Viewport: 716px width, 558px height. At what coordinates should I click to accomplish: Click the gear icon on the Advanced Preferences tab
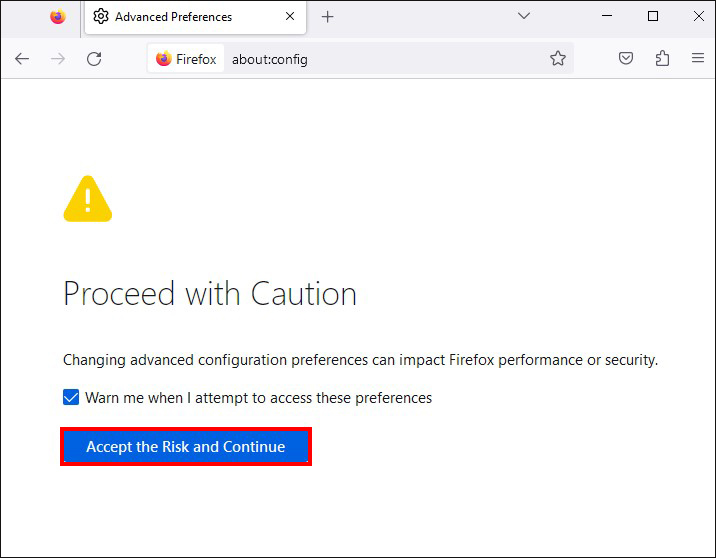[x=101, y=17]
